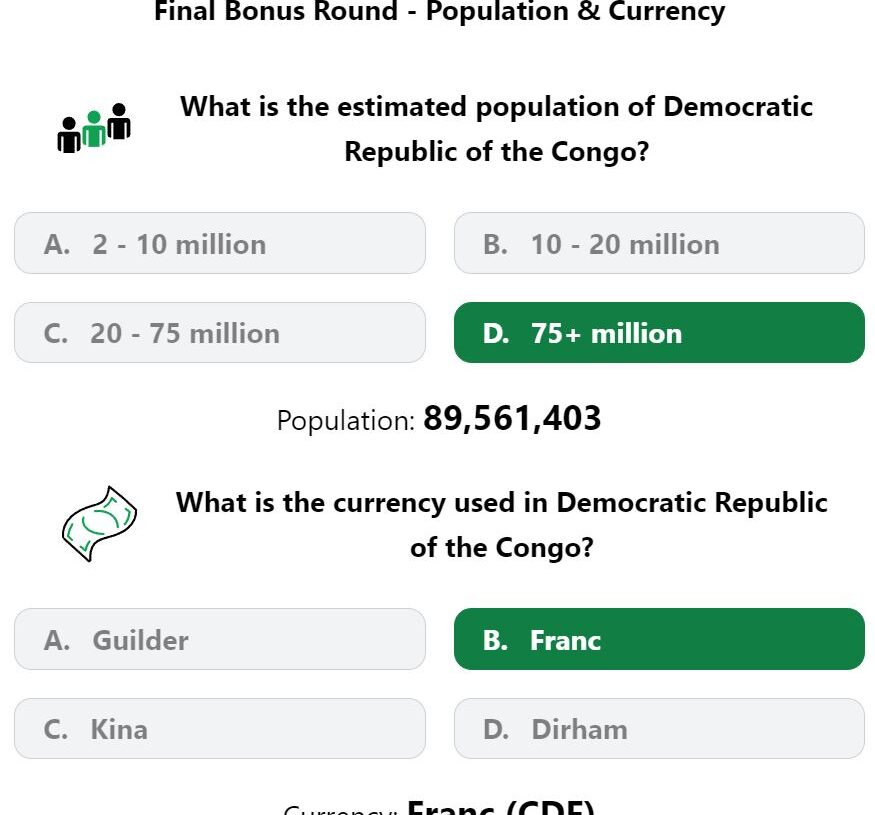875x815 pixels.
Task: Select currency option D. Dirham
Action: pyautogui.click(x=659, y=728)
